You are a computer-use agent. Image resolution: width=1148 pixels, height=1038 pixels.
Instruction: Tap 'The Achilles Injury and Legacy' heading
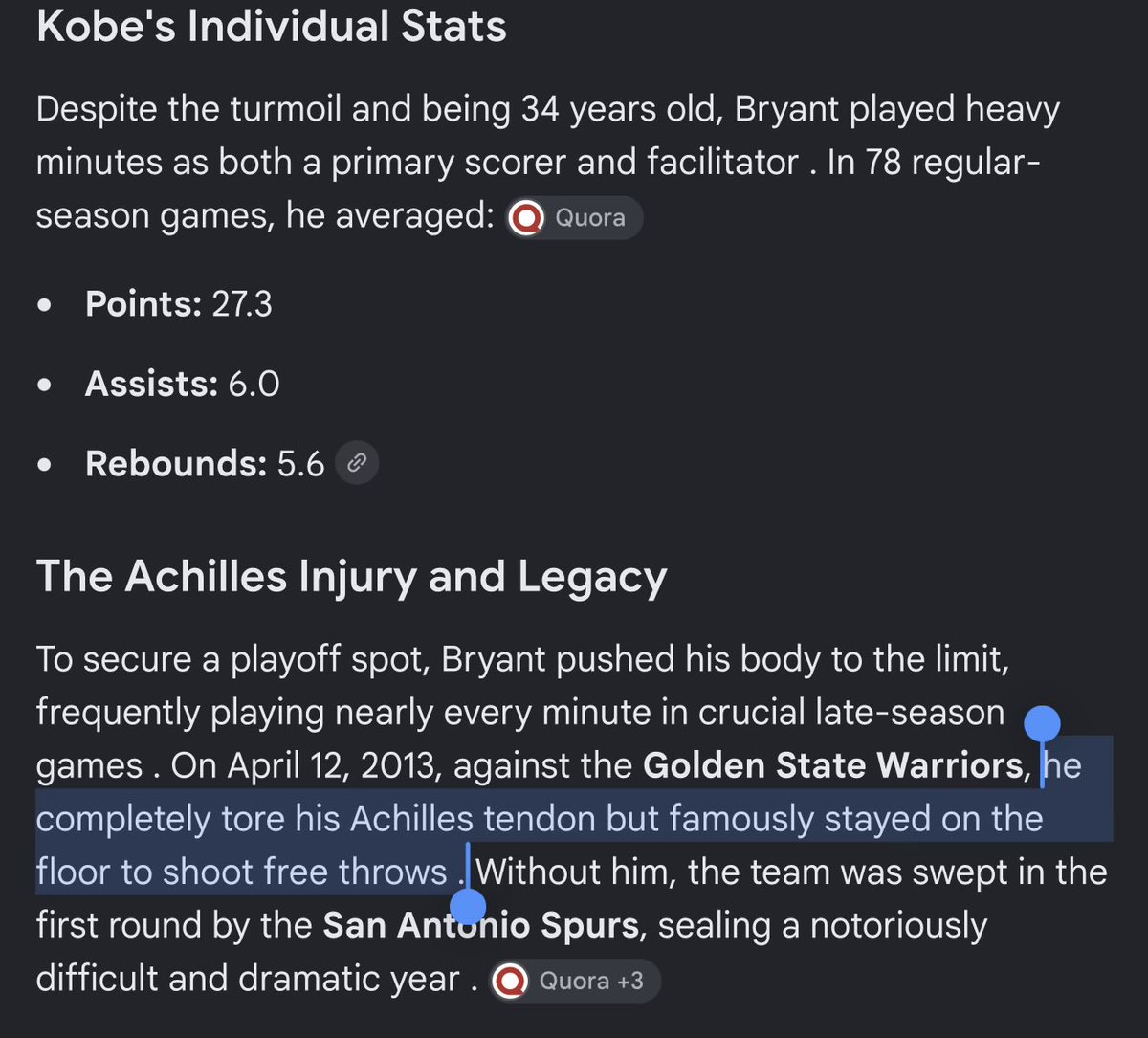(351, 578)
